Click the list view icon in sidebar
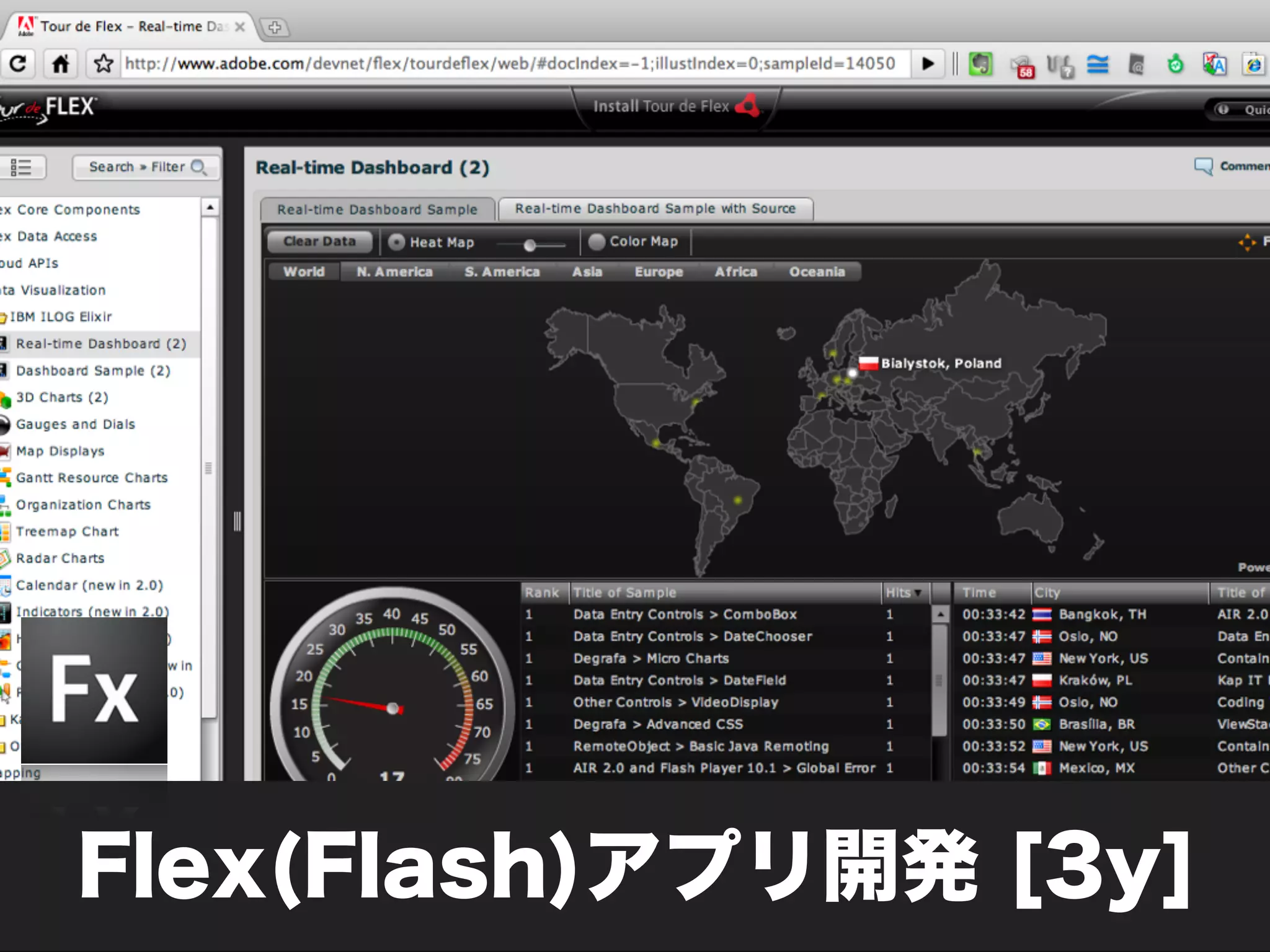1270x952 pixels. tap(21, 167)
